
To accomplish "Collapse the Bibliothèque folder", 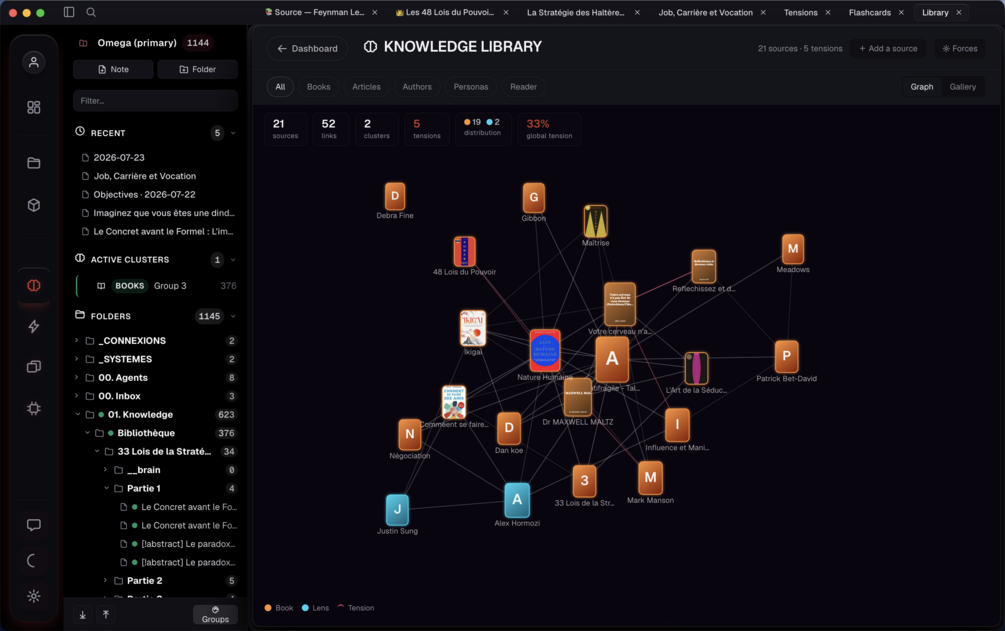I will (87, 433).
